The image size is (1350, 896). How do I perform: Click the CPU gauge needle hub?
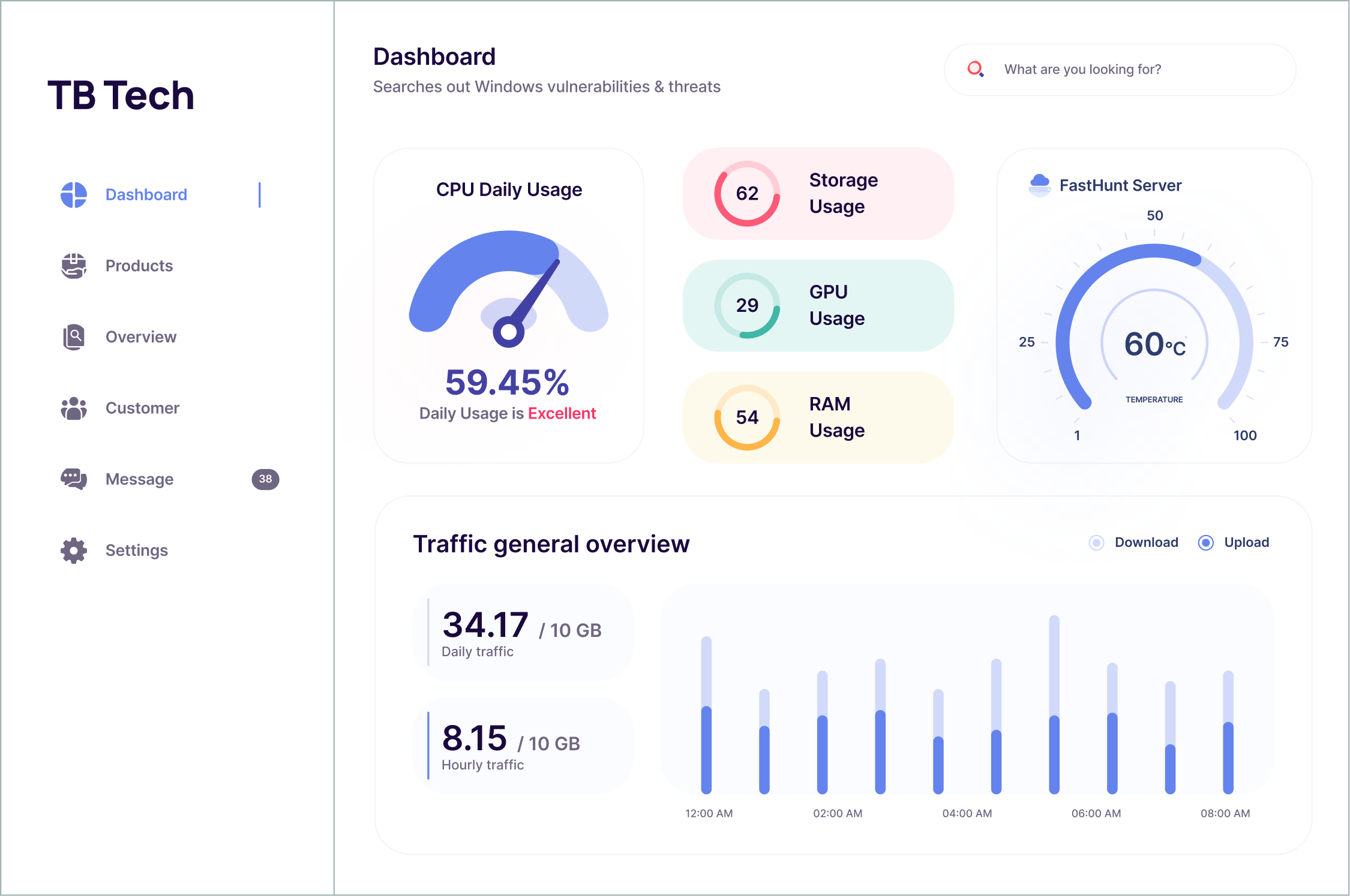pos(509,332)
